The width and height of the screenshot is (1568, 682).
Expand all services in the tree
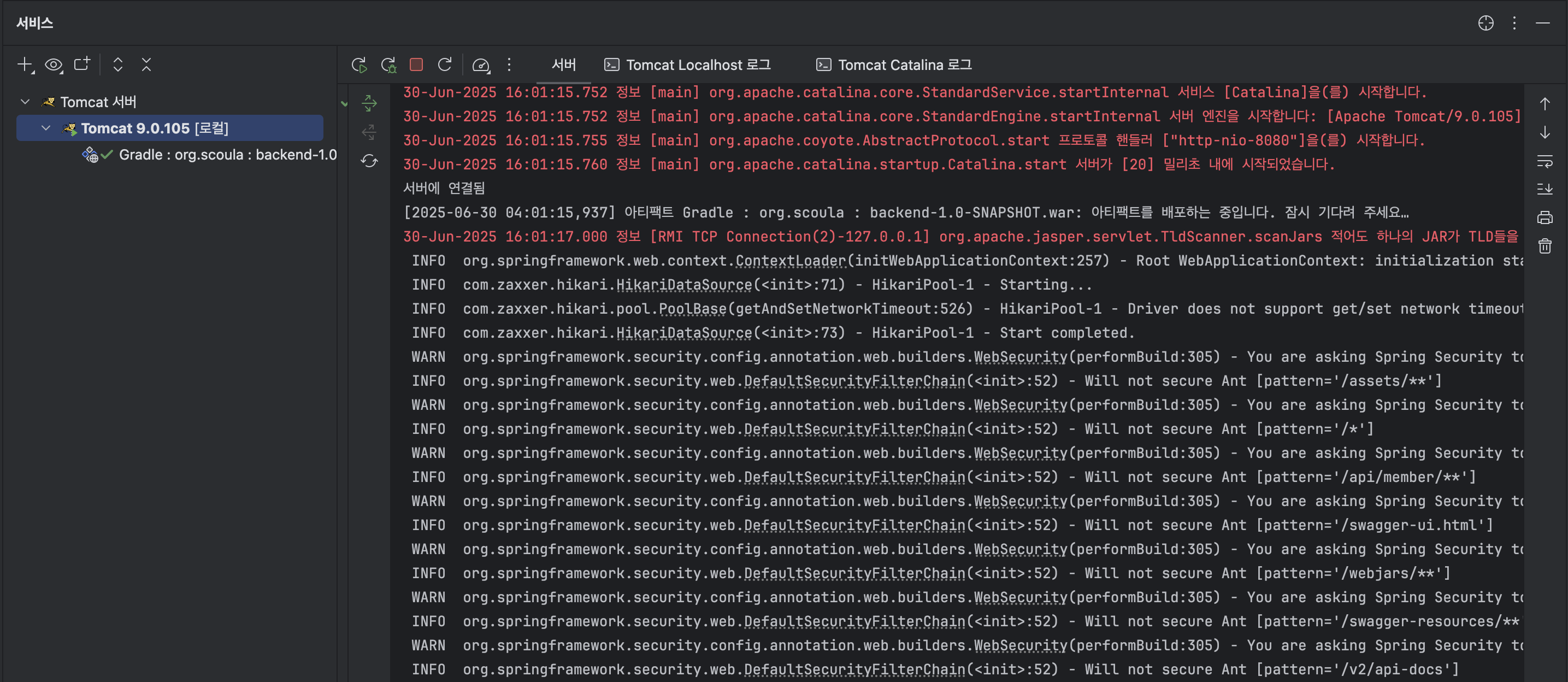coord(118,64)
